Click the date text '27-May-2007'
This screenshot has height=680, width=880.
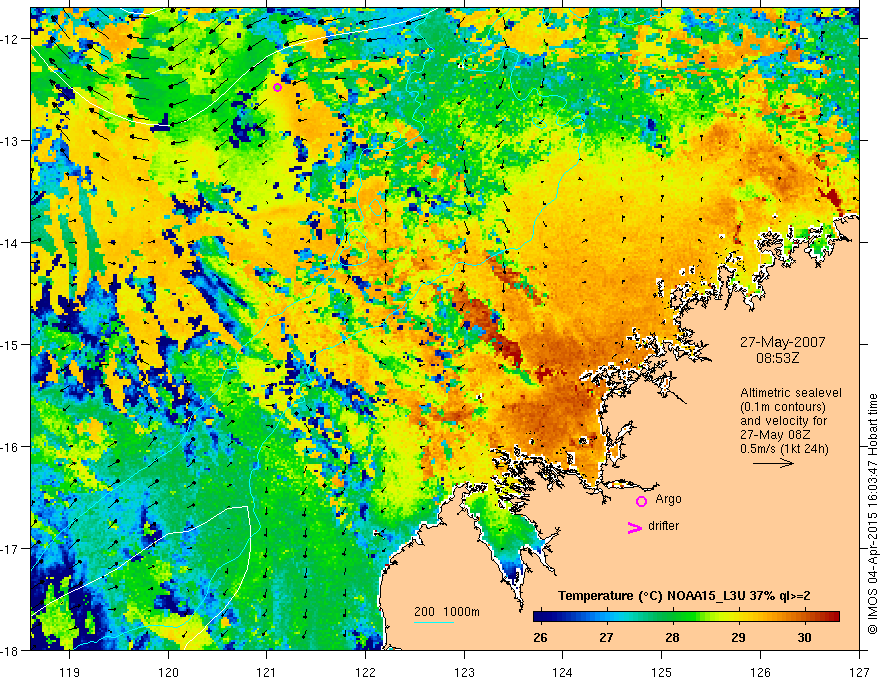782,342
